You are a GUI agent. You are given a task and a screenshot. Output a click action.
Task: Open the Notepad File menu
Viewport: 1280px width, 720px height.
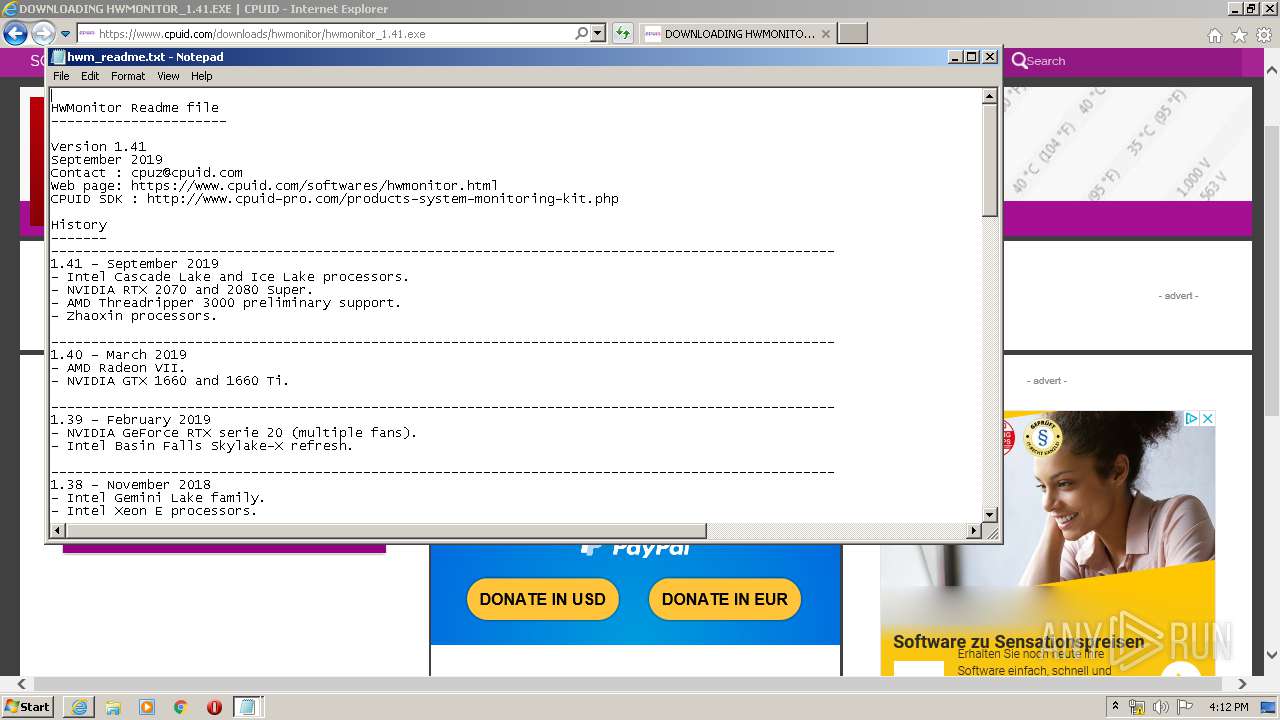point(61,76)
